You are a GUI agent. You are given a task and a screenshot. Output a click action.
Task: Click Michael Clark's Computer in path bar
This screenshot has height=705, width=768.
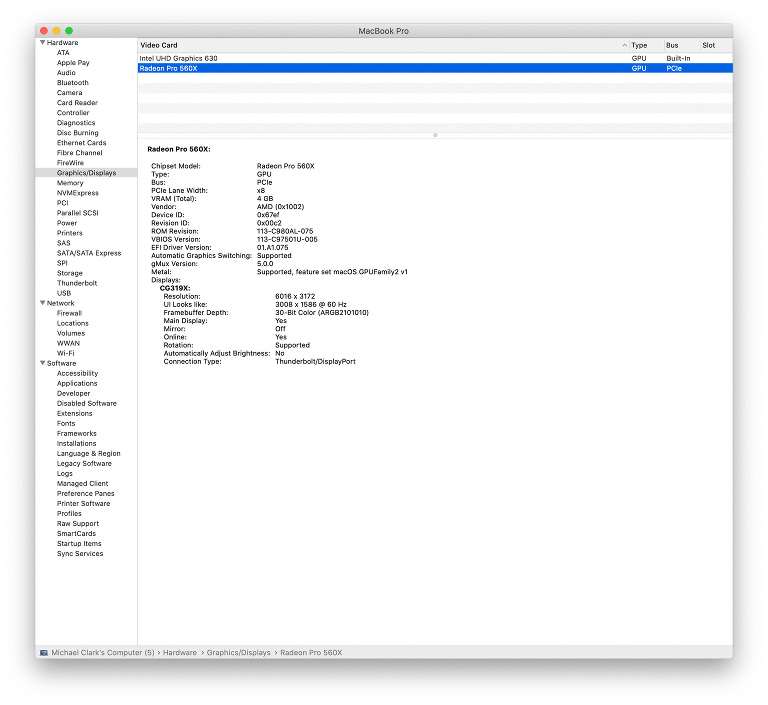[103, 653]
